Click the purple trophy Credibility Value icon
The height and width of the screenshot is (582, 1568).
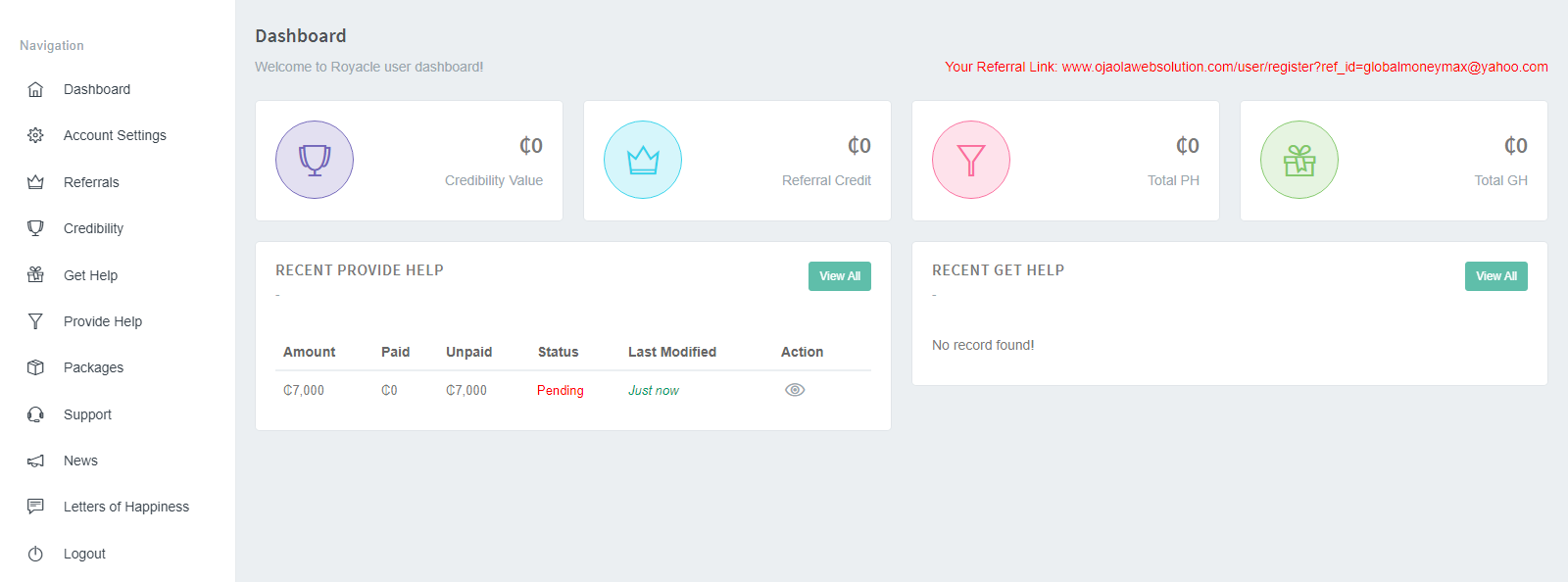pyautogui.click(x=315, y=160)
